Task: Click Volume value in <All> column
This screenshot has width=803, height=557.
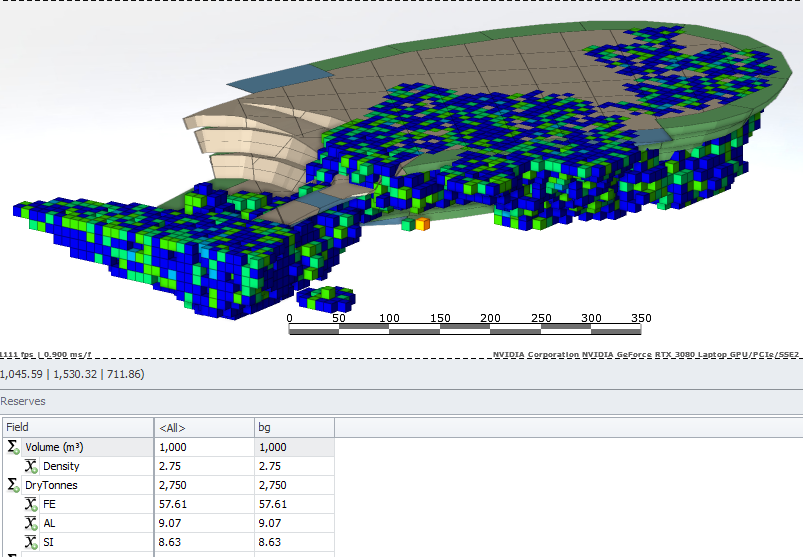Action: tap(204, 447)
